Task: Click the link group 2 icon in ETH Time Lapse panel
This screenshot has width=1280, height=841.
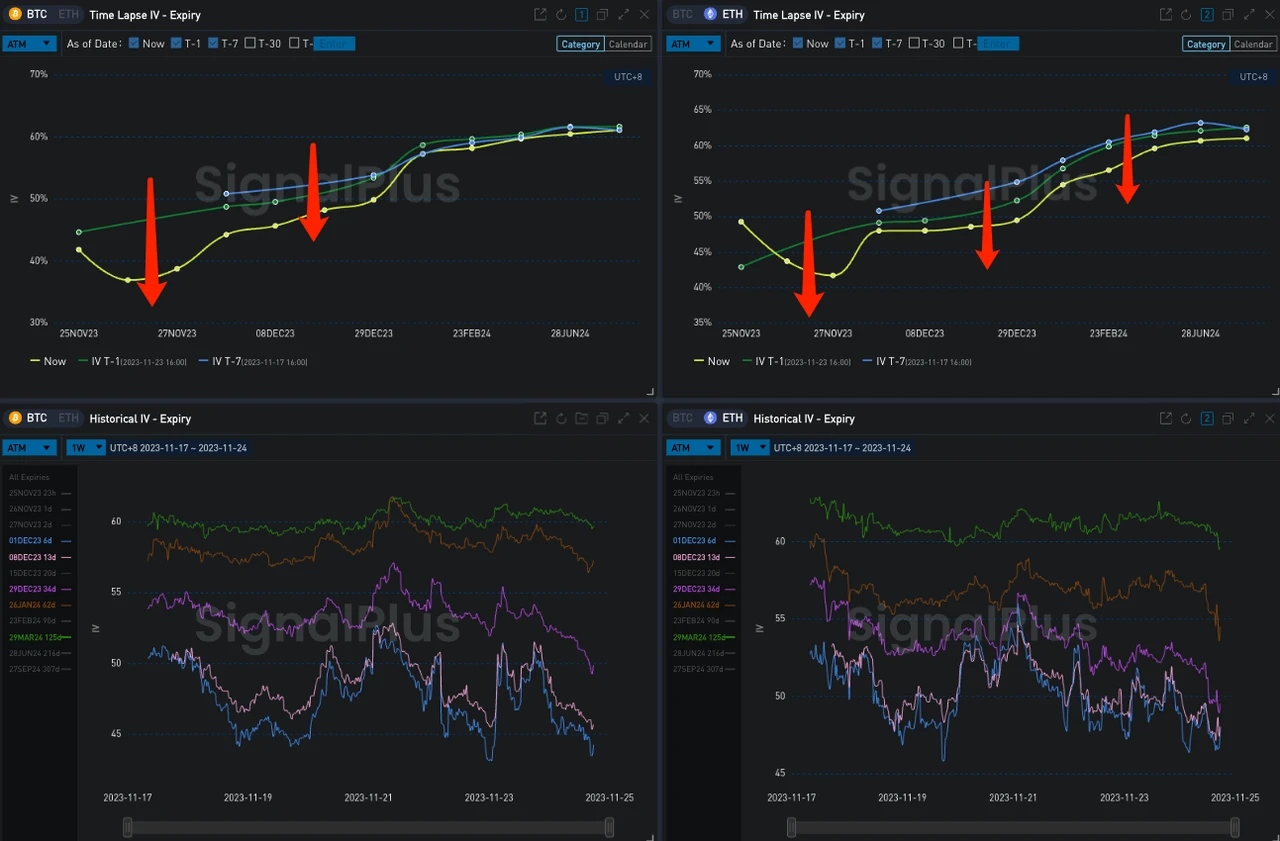Action: pos(1207,15)
